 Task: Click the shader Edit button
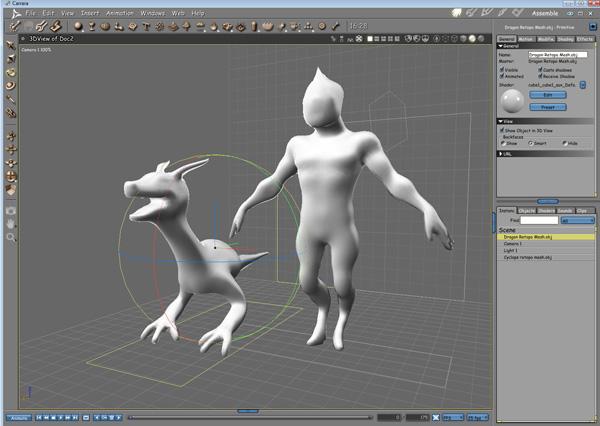pyautogui.click(x=548, y=95)
